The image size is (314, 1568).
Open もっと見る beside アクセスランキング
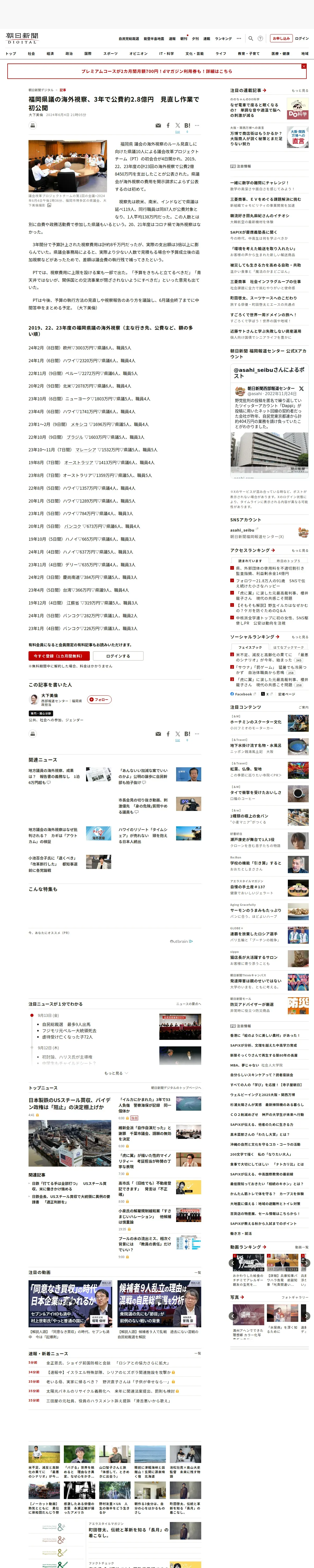pyautogui.click(x=300, y=550)
